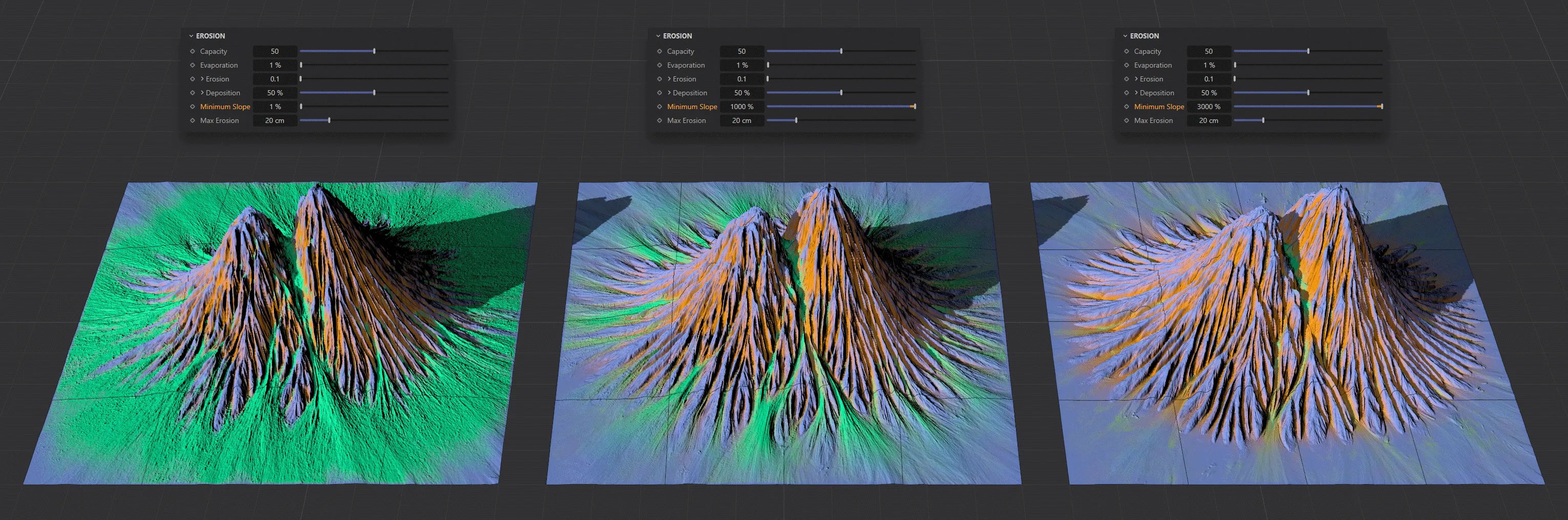Viewport: 1568px width, 520px height.
Task: Click the Deposition slider handle in the 1 % Minimum Slope panel
Action: (374, 93)
